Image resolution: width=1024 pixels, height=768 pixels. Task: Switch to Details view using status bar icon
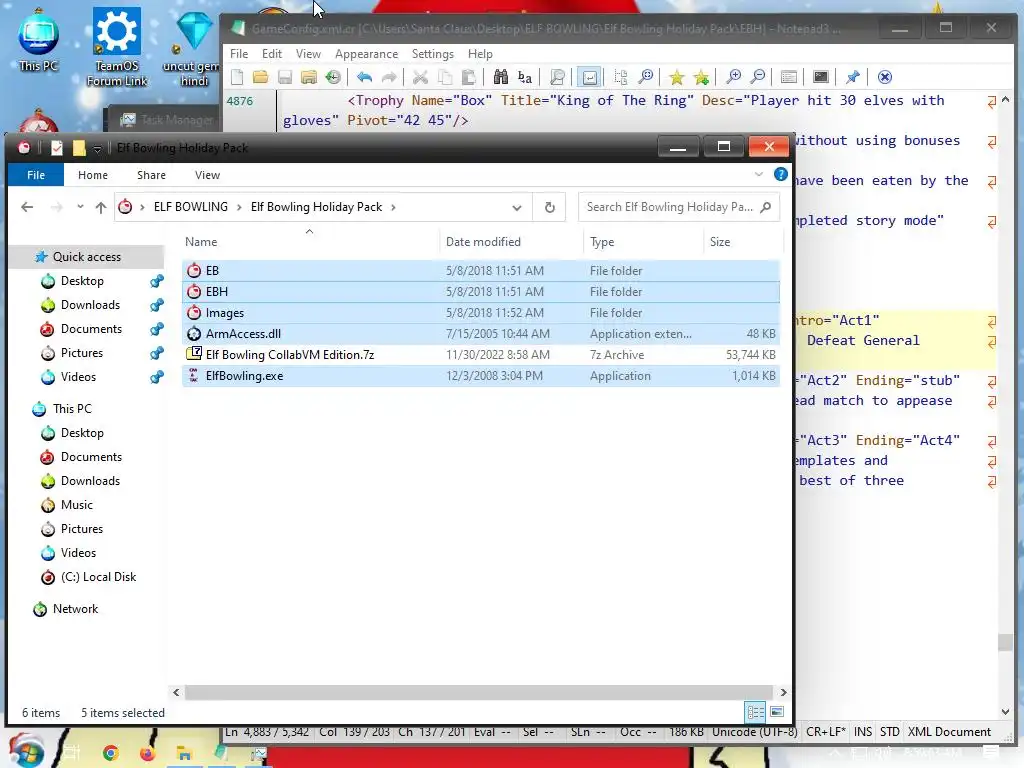(x=756, y=712)
